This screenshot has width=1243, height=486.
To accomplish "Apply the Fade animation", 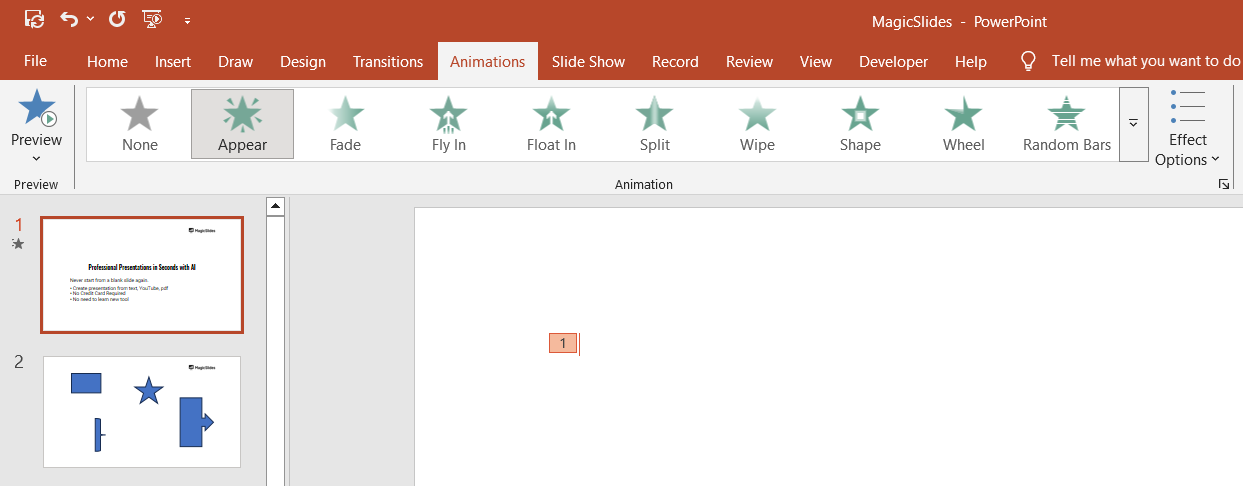I will [x=345, y=125].
